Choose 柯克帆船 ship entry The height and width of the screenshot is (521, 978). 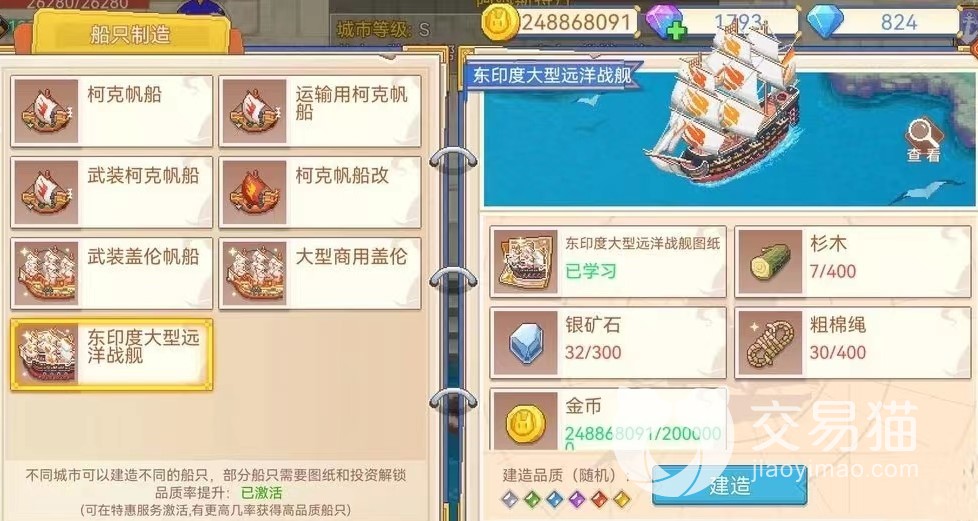112,111
